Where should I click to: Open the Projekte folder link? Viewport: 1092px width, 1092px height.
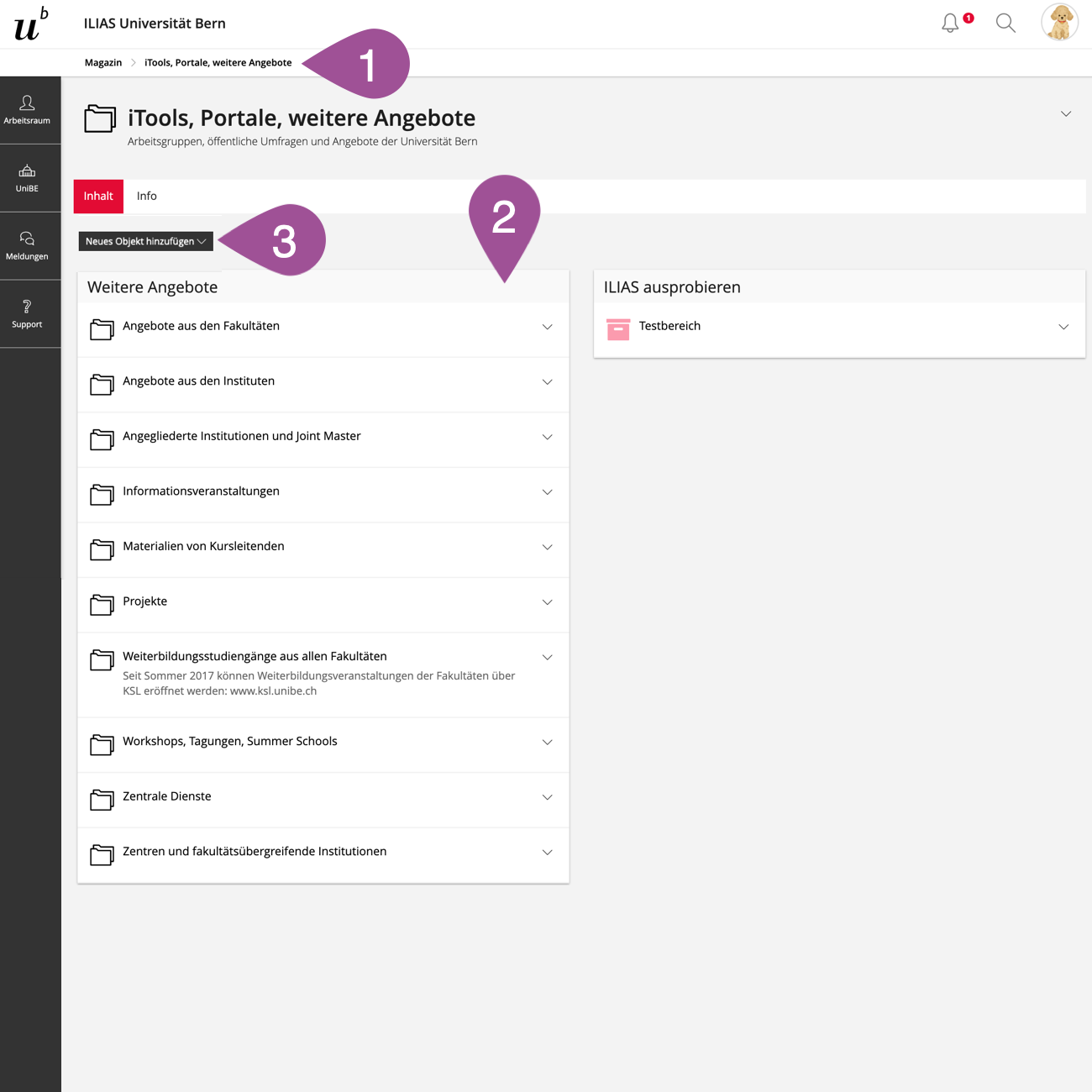[144, 601]
